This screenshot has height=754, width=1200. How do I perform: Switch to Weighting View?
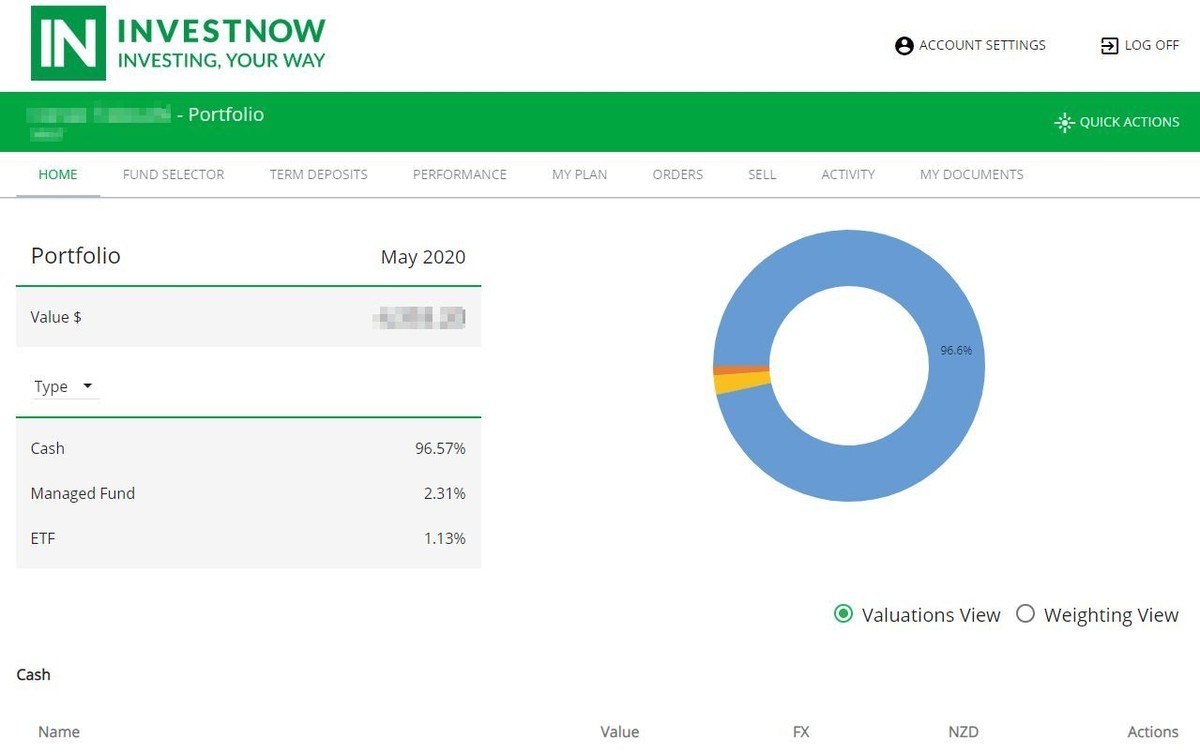(1025, 614)
